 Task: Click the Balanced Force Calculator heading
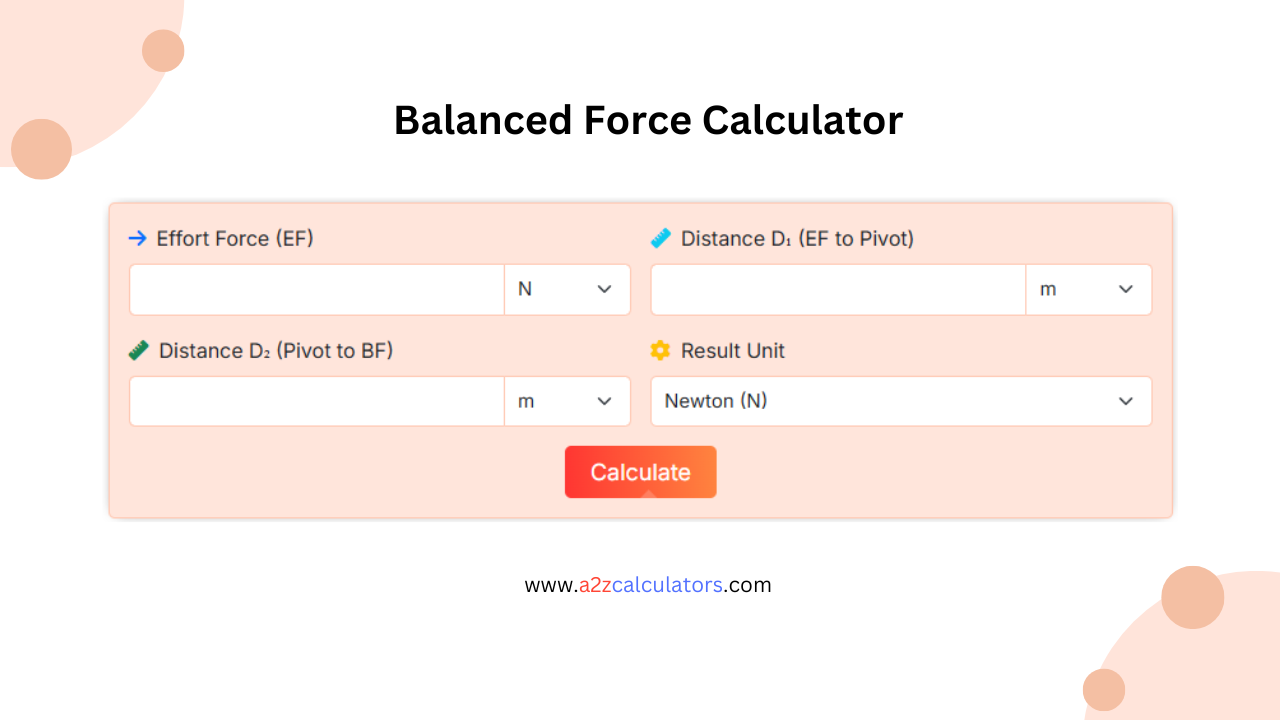pyautogui.click(x=648, y=119)
